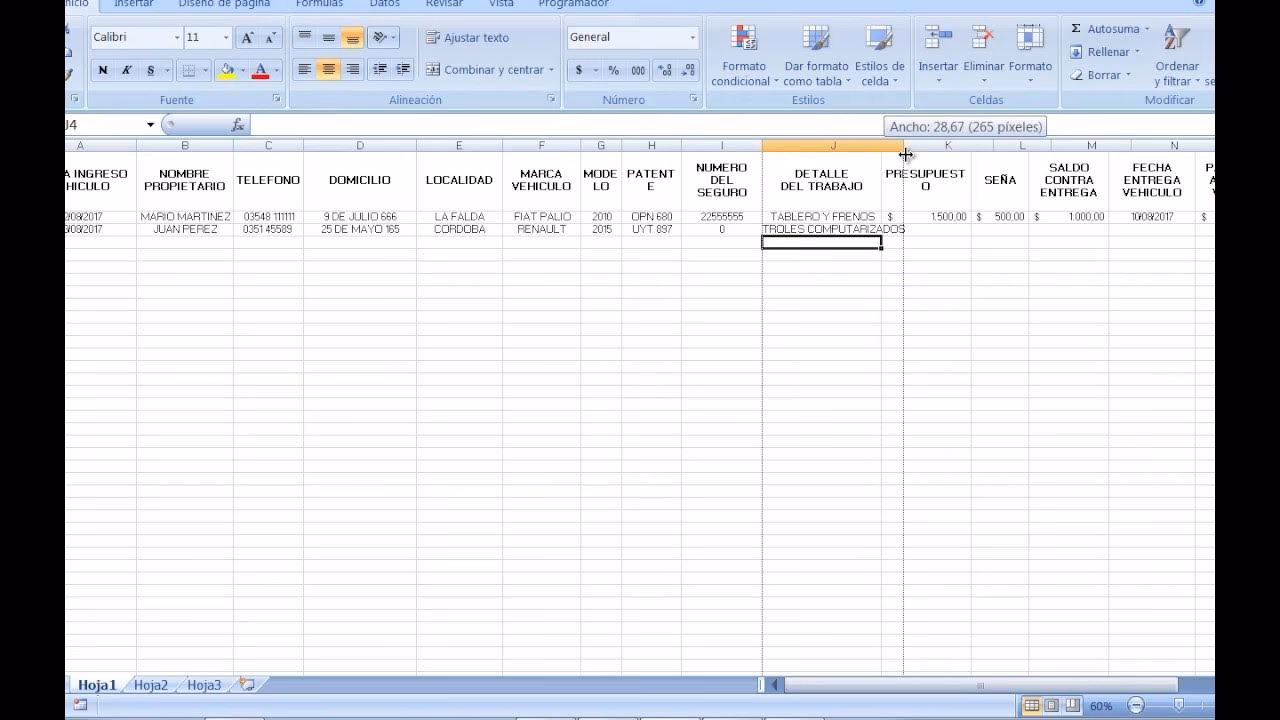Open the Datos ribbon tab

pyautogui.click(x=384, y=4)
